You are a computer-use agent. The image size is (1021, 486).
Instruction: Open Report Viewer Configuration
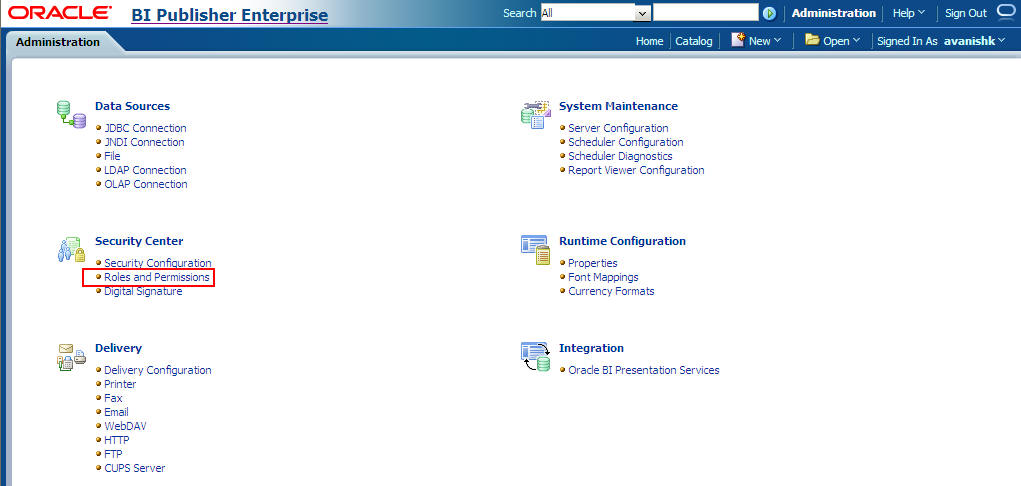point(636,170)
